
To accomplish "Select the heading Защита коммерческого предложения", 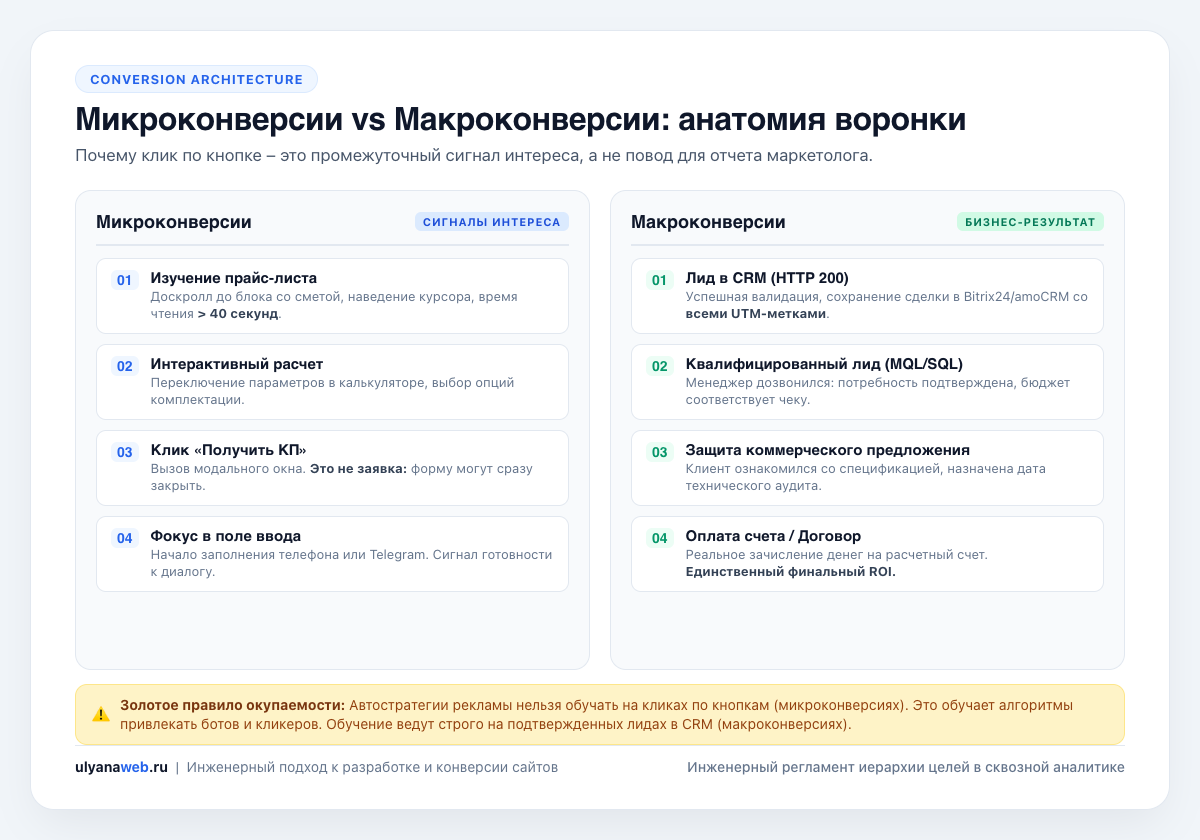I will pyautogui.click(x=827, y=450).
